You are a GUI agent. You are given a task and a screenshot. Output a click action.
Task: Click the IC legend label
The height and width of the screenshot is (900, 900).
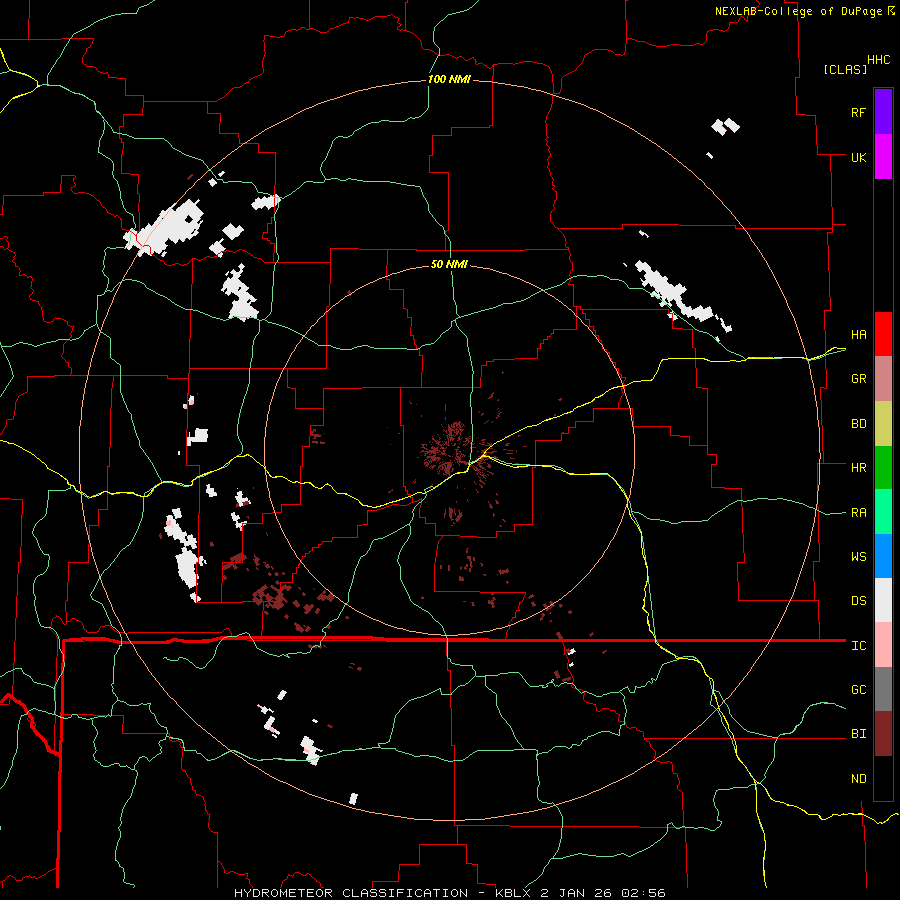click(858, 646)
